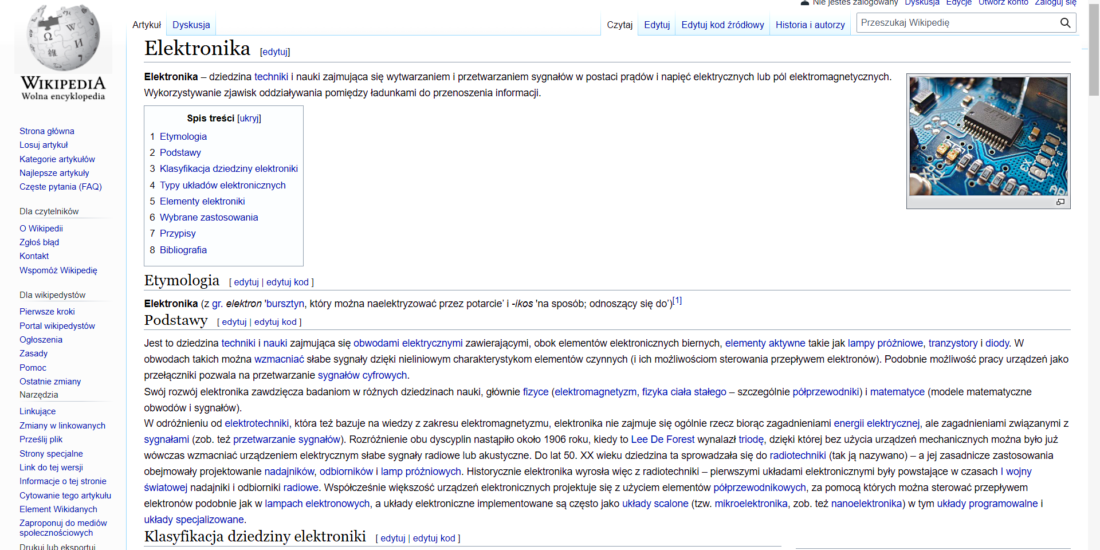Open Ogłoszenia sidebar link
Viewport: 1100px width, 550px height.
click(x=41, y=340)
